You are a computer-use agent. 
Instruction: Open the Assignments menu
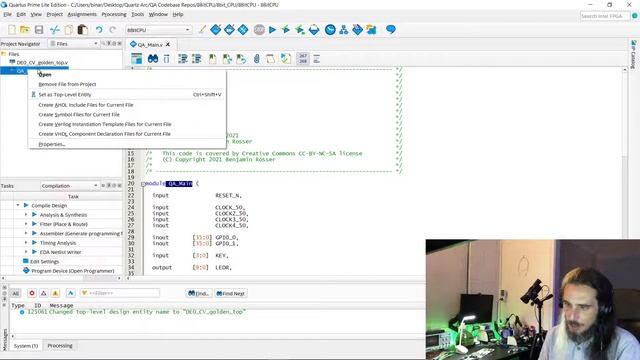click(x=82, y=14)
